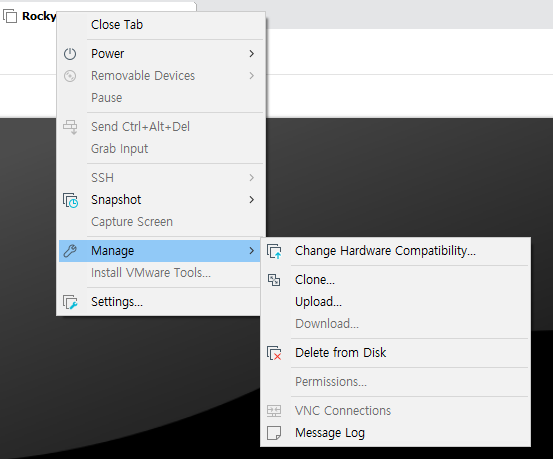Open Settings... from context menu
Viewport: 553px width, 459px height.
pyautogui.click(x=160, y=302)
